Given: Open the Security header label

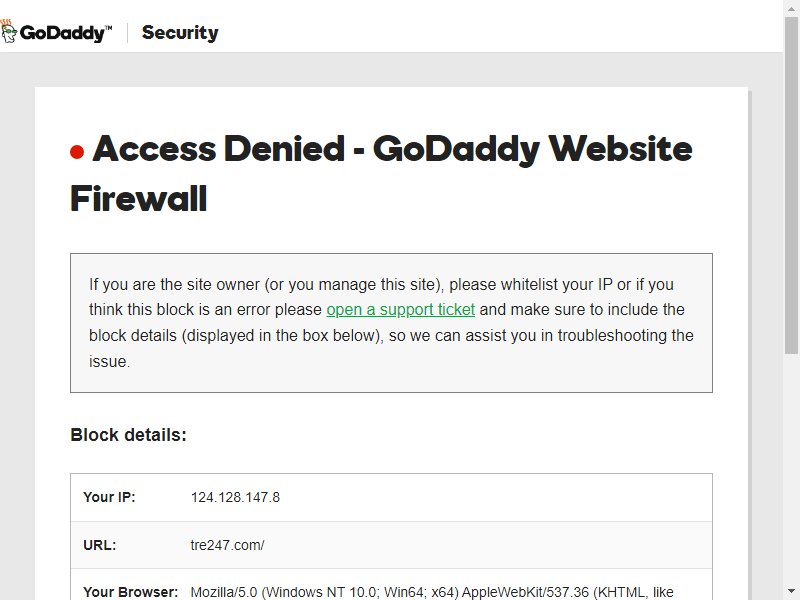Looking at the screenshot, I should pyautogui.click(x=180, y=33).
